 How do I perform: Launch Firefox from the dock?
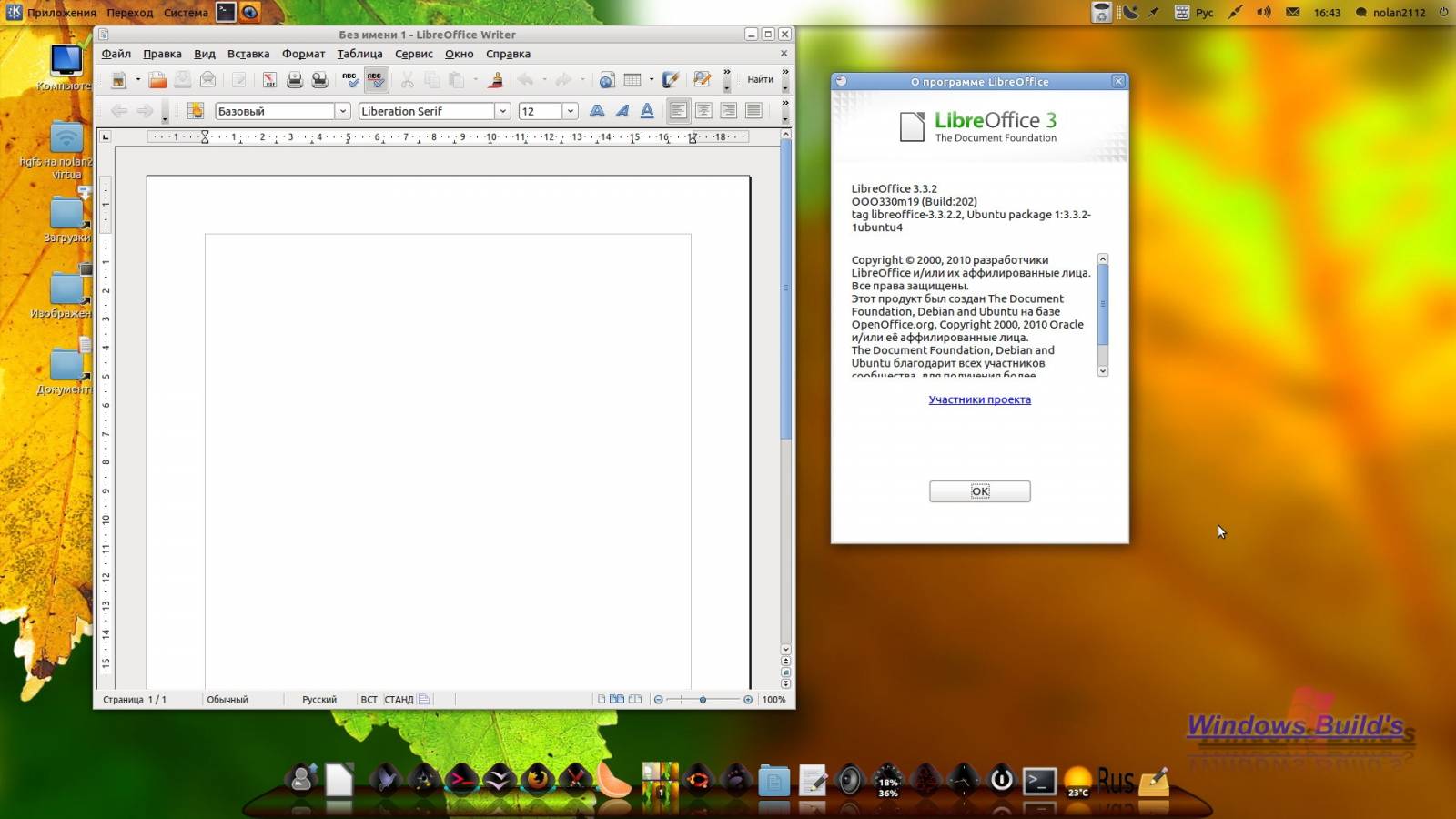[x=538, y=780]
